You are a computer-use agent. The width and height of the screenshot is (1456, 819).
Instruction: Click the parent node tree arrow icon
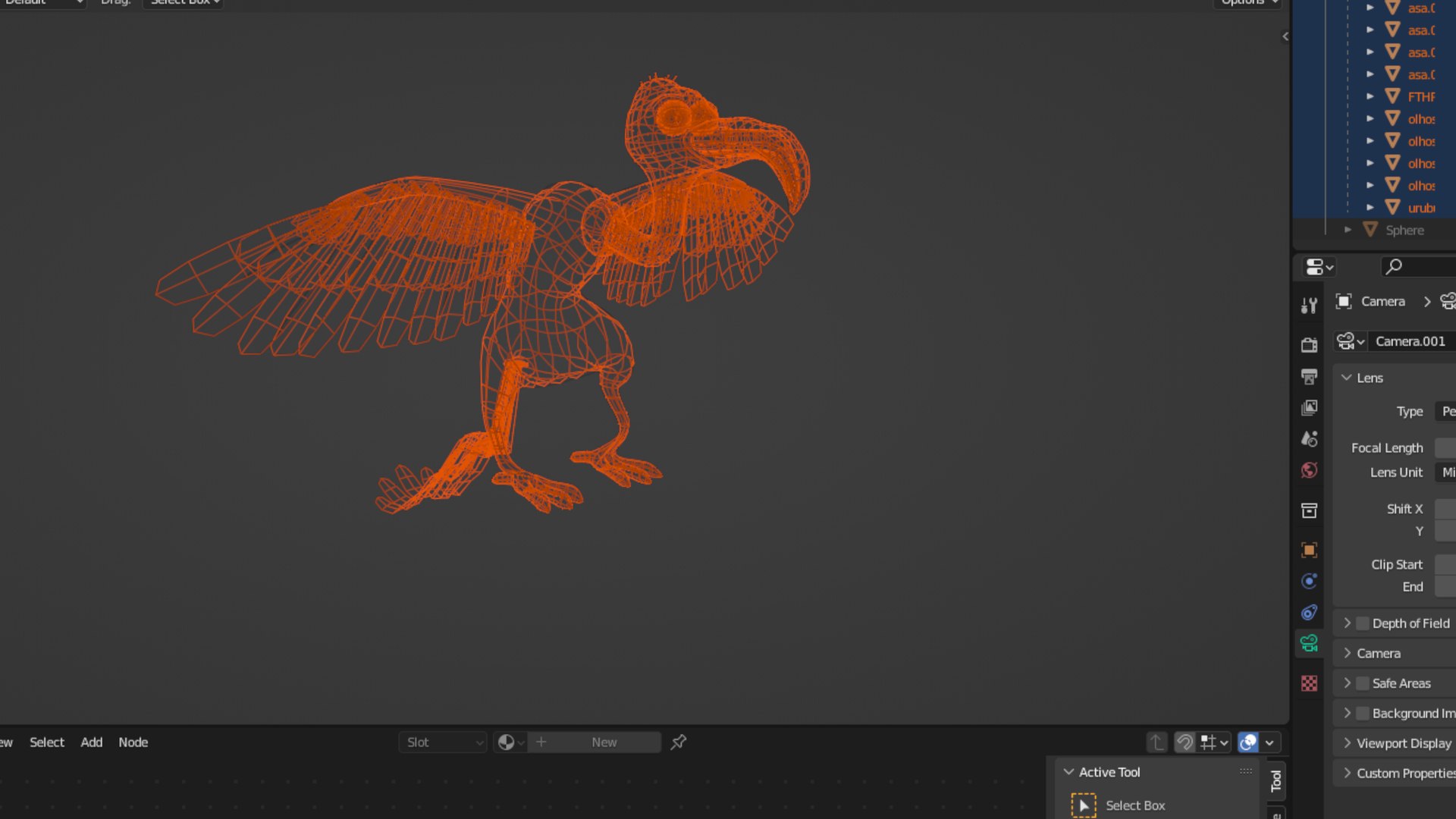coord(1156,742)
